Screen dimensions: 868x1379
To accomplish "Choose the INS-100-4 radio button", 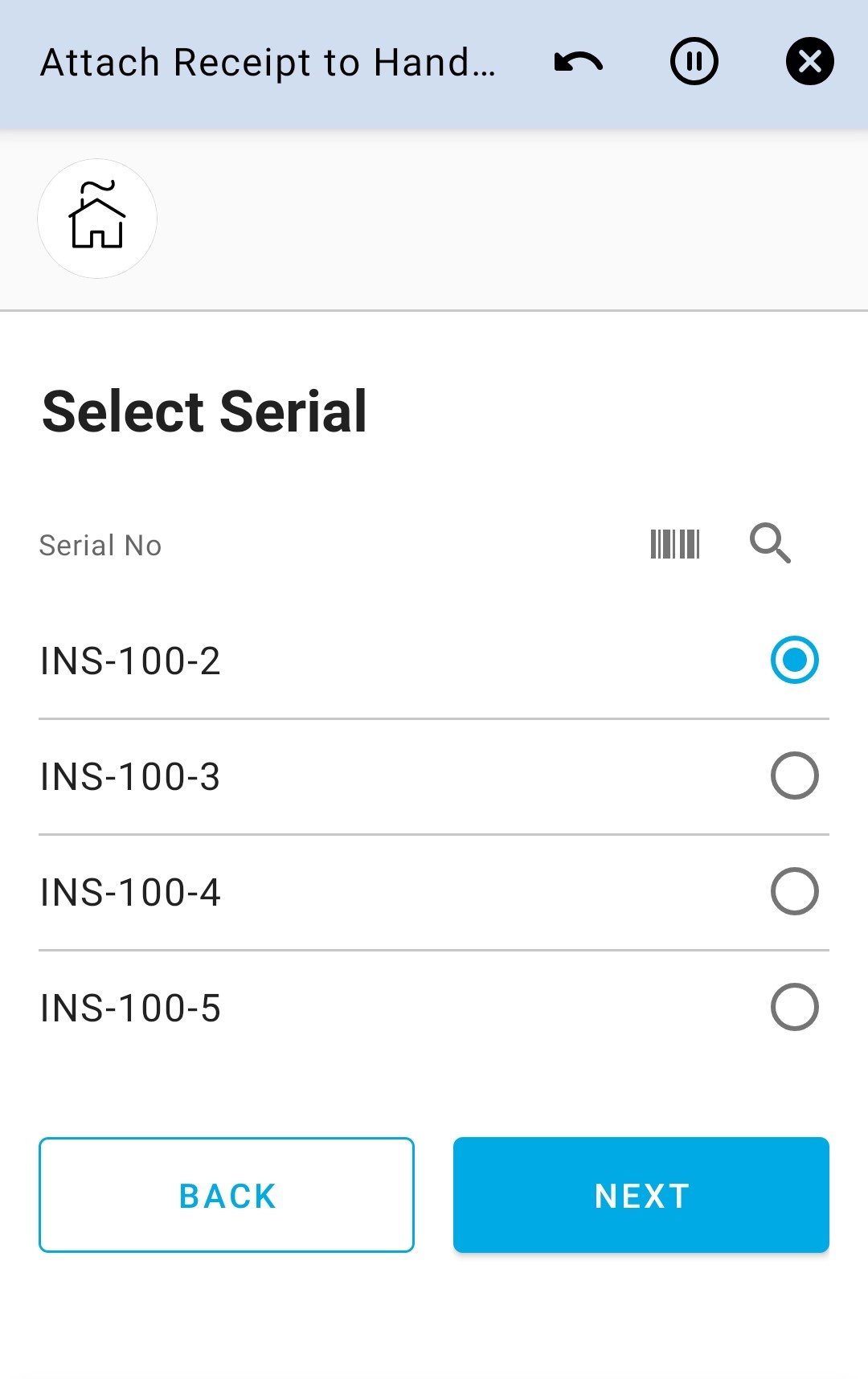I will pyautogui.click(x=794, y=891).
